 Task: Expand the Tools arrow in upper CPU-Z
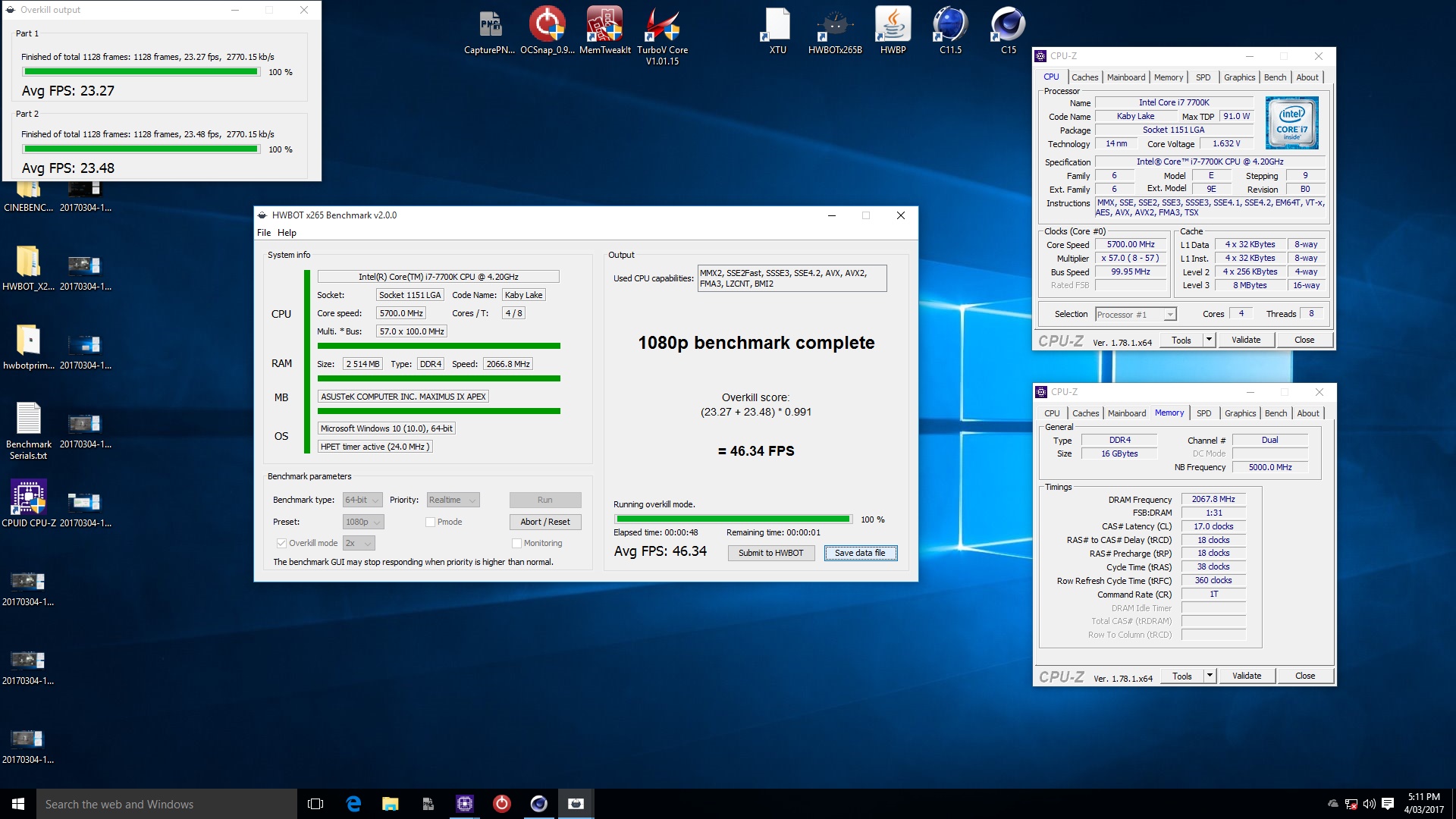(x=1210, y=340)
